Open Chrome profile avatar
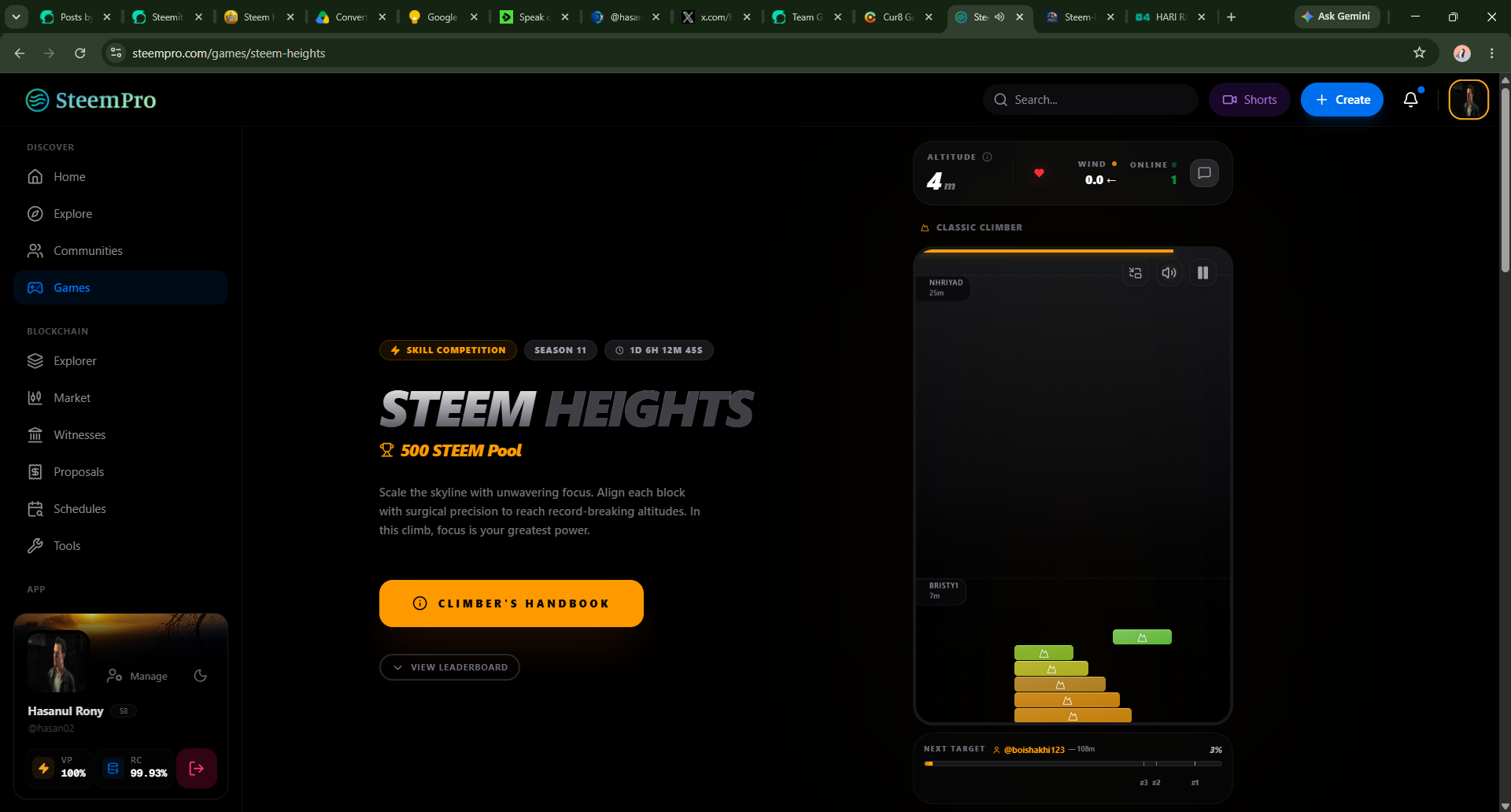 point(1461,53)
